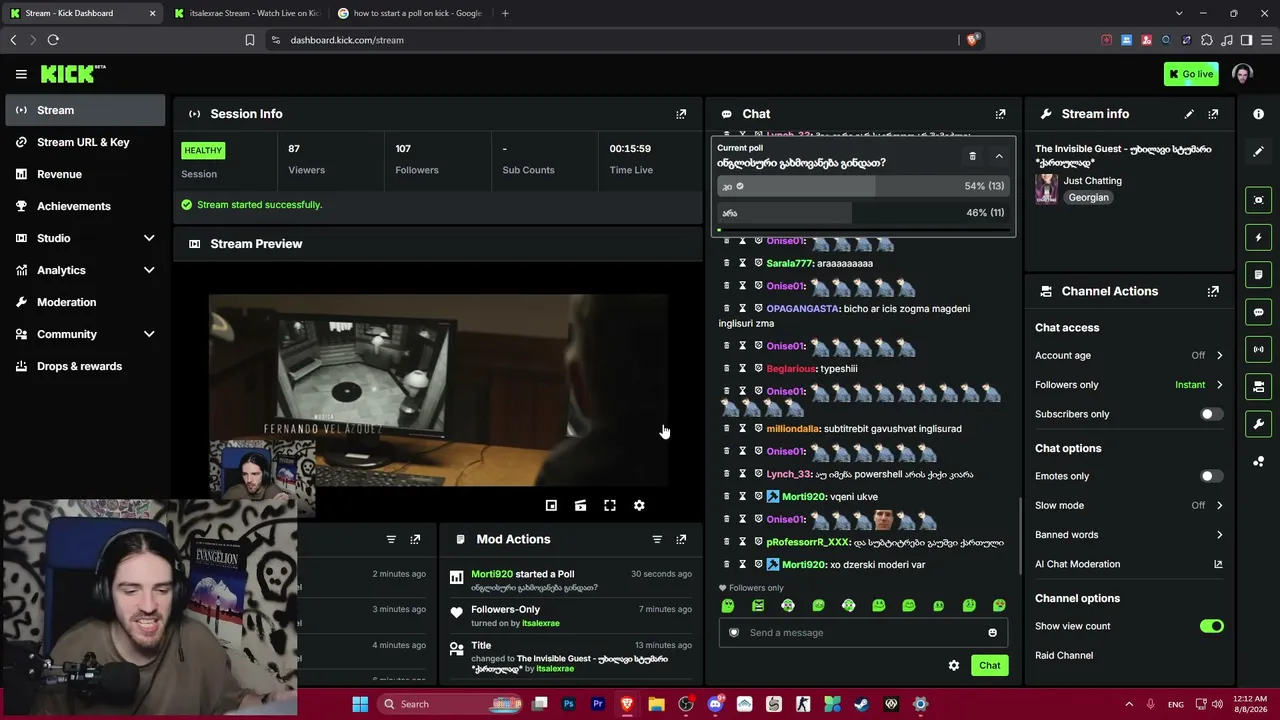The image size is (1280, 720).
Task: Open Account age options chevron
Action: tap(1219, 355)
